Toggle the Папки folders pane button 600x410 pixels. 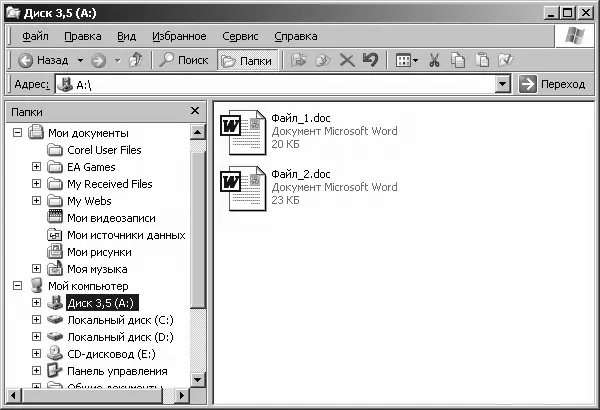click(248, 60)
